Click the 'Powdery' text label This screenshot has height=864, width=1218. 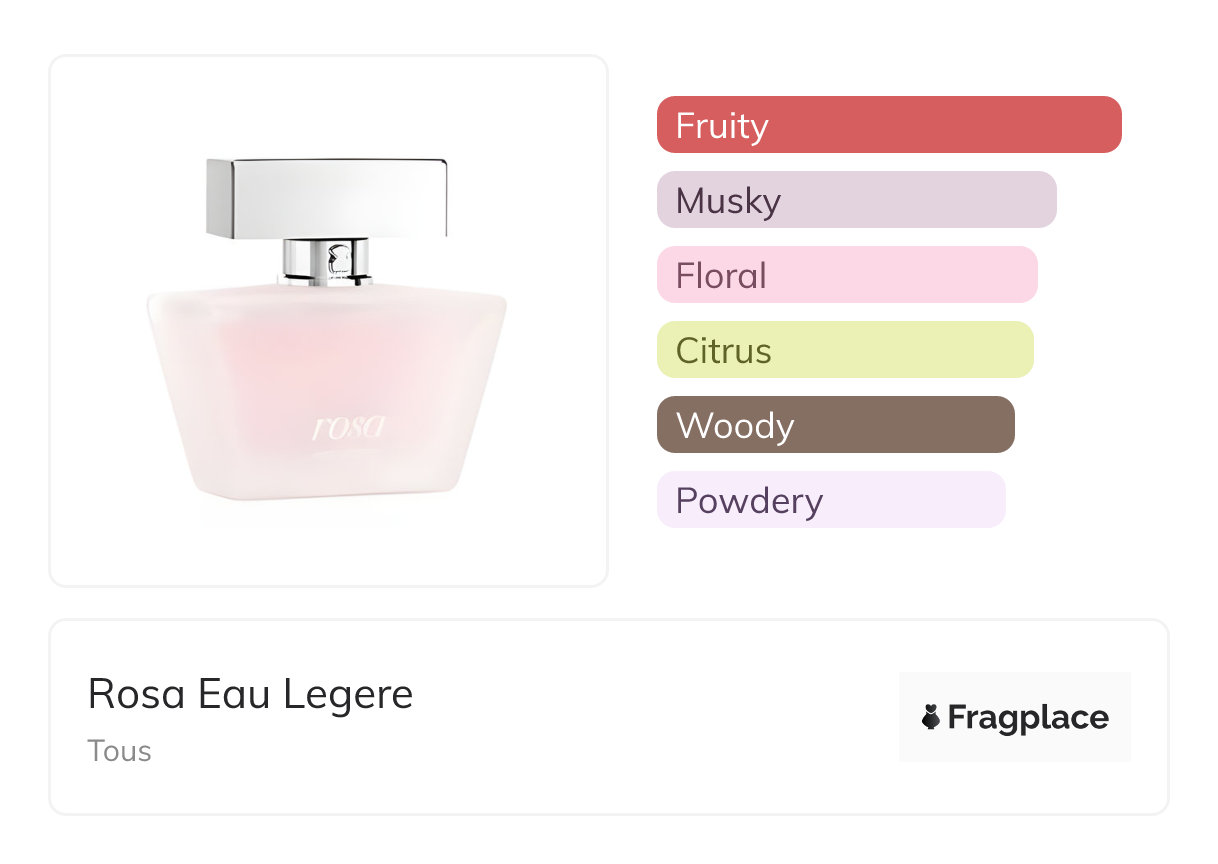click(749, 501)
